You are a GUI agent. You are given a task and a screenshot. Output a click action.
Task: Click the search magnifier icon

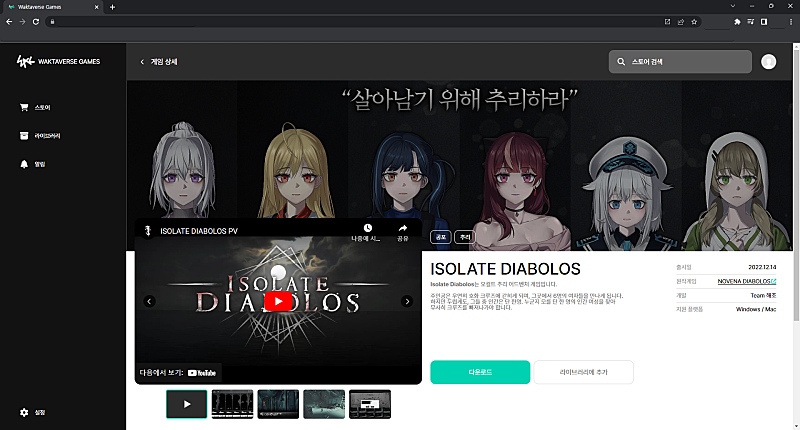pyautogui.click(x=621, y=62)
